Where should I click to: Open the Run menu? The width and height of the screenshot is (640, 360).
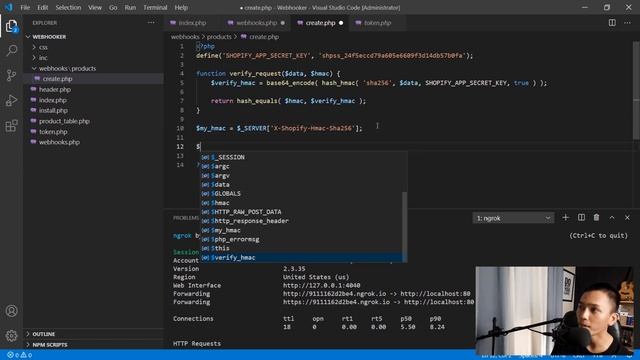click(x=130, y=7)
